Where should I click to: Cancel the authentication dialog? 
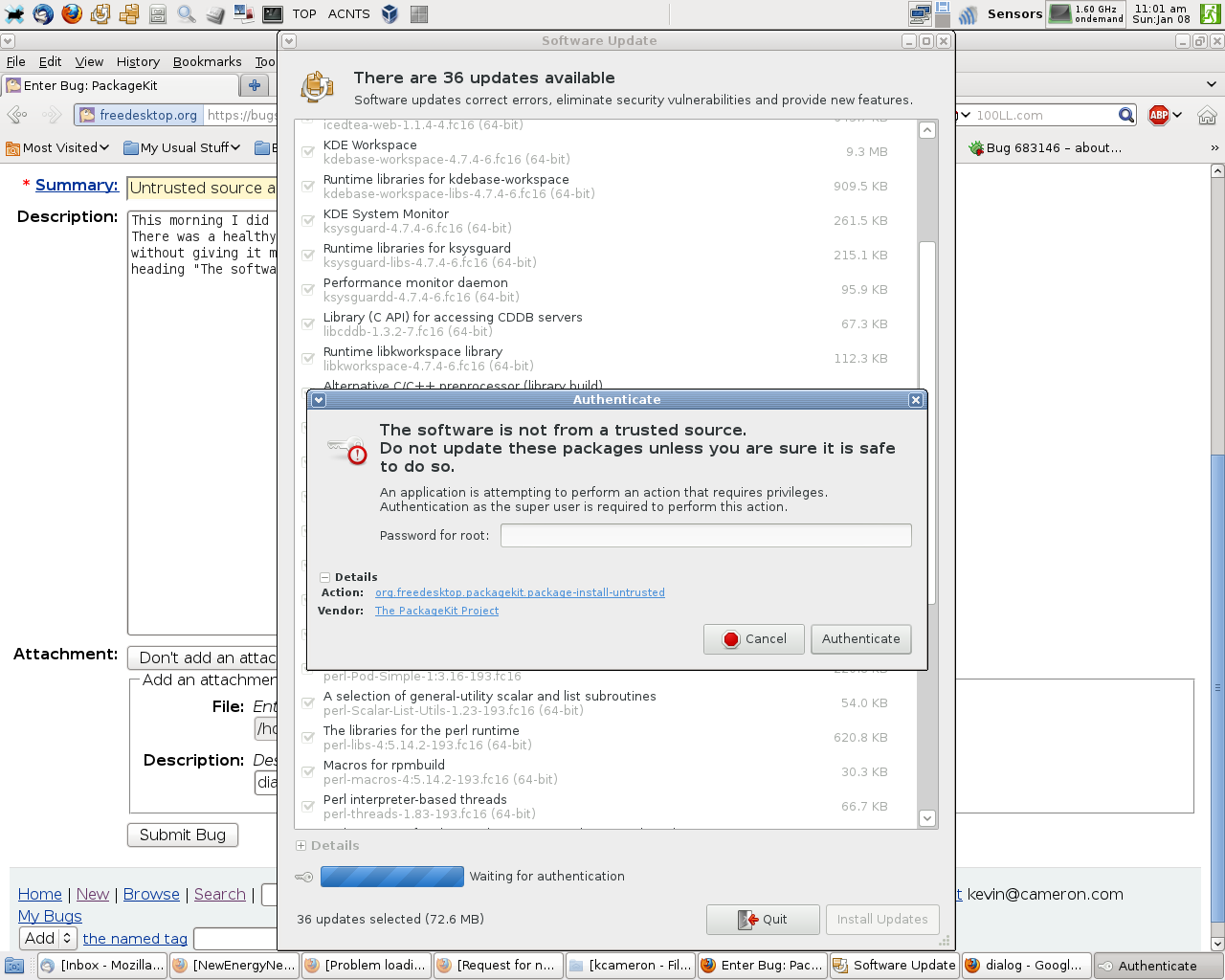[x=754, y=638]
